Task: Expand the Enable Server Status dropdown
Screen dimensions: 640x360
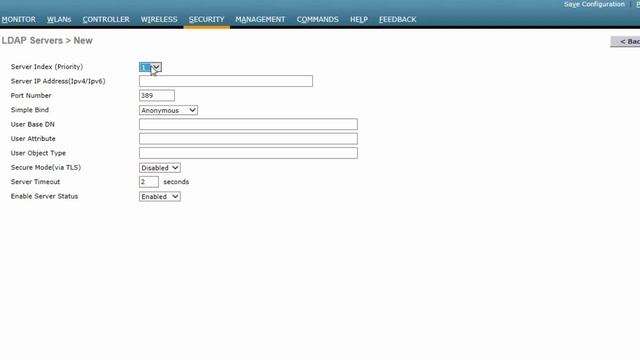Action: point(160,196)
